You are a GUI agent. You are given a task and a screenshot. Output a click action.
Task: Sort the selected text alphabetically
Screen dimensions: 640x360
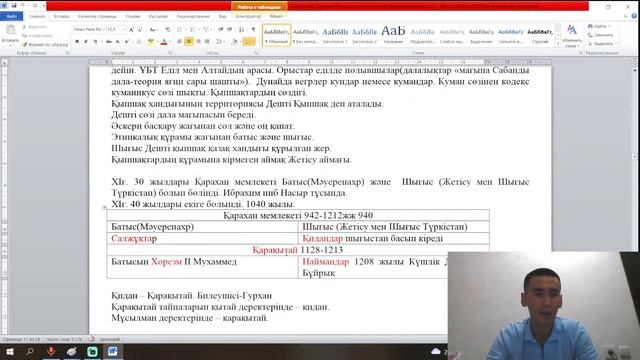[242, 29]
